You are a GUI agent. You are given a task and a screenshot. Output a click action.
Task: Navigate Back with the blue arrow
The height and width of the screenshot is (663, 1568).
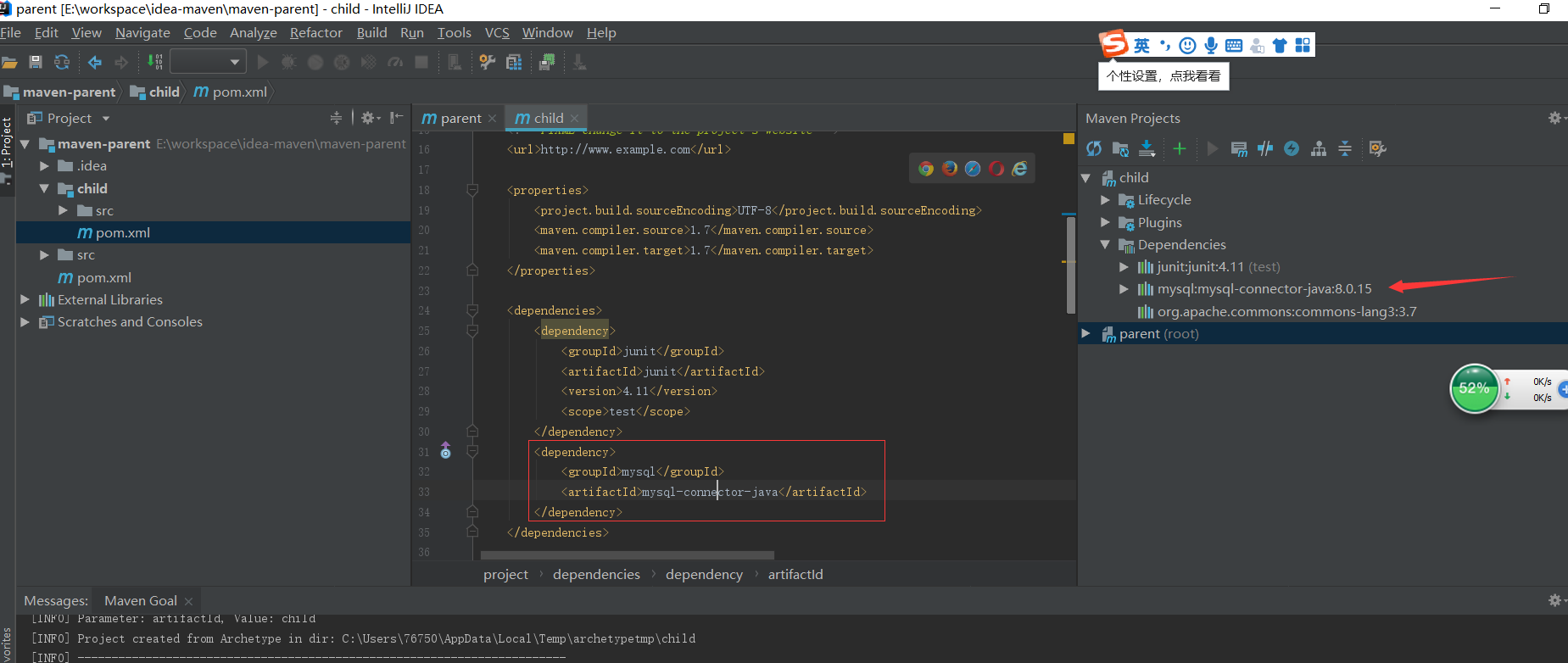[x=95, y=62]
